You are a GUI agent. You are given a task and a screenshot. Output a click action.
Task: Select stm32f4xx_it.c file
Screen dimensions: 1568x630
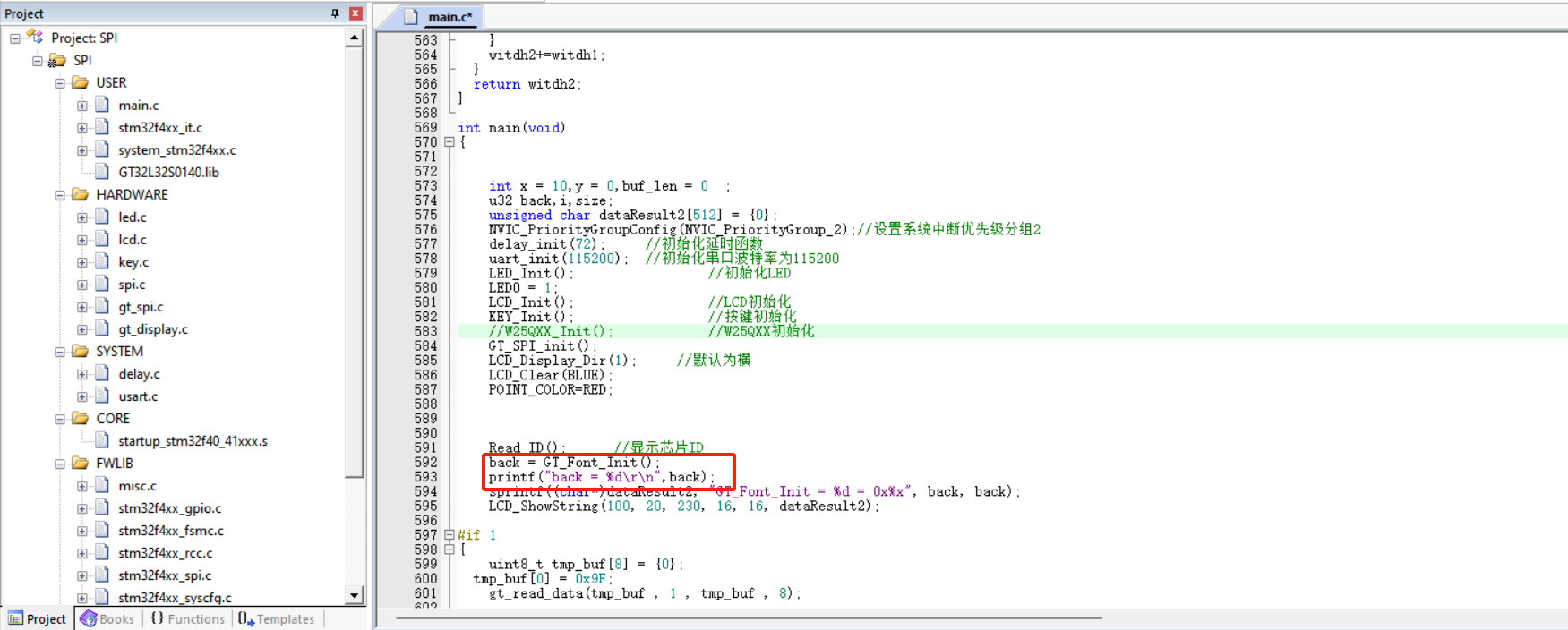[x=160, y=128]
